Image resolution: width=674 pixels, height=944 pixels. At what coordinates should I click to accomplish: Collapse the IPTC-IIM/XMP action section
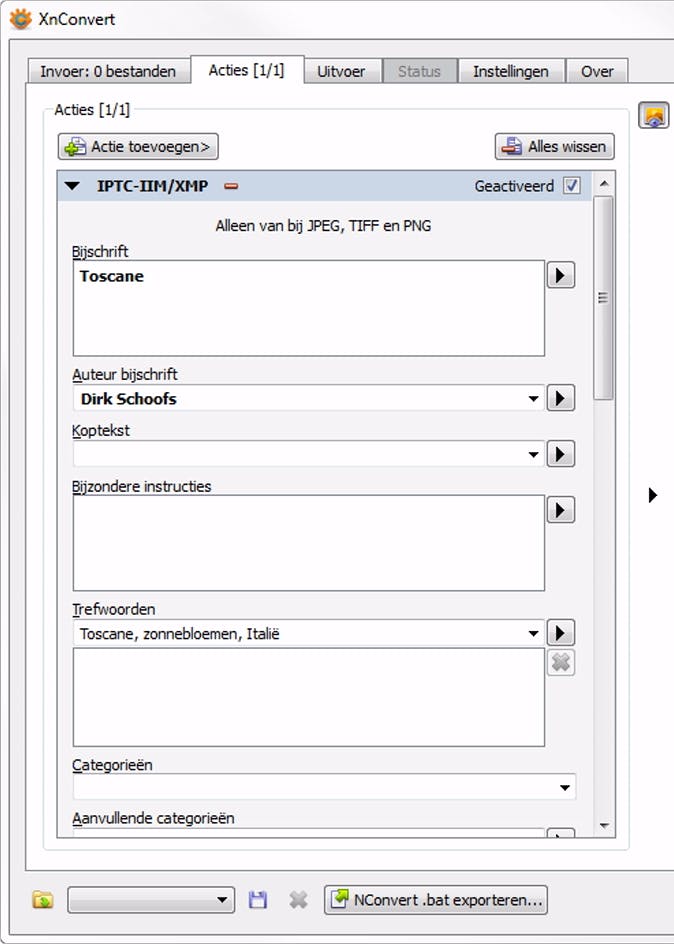tap(72, 186)
